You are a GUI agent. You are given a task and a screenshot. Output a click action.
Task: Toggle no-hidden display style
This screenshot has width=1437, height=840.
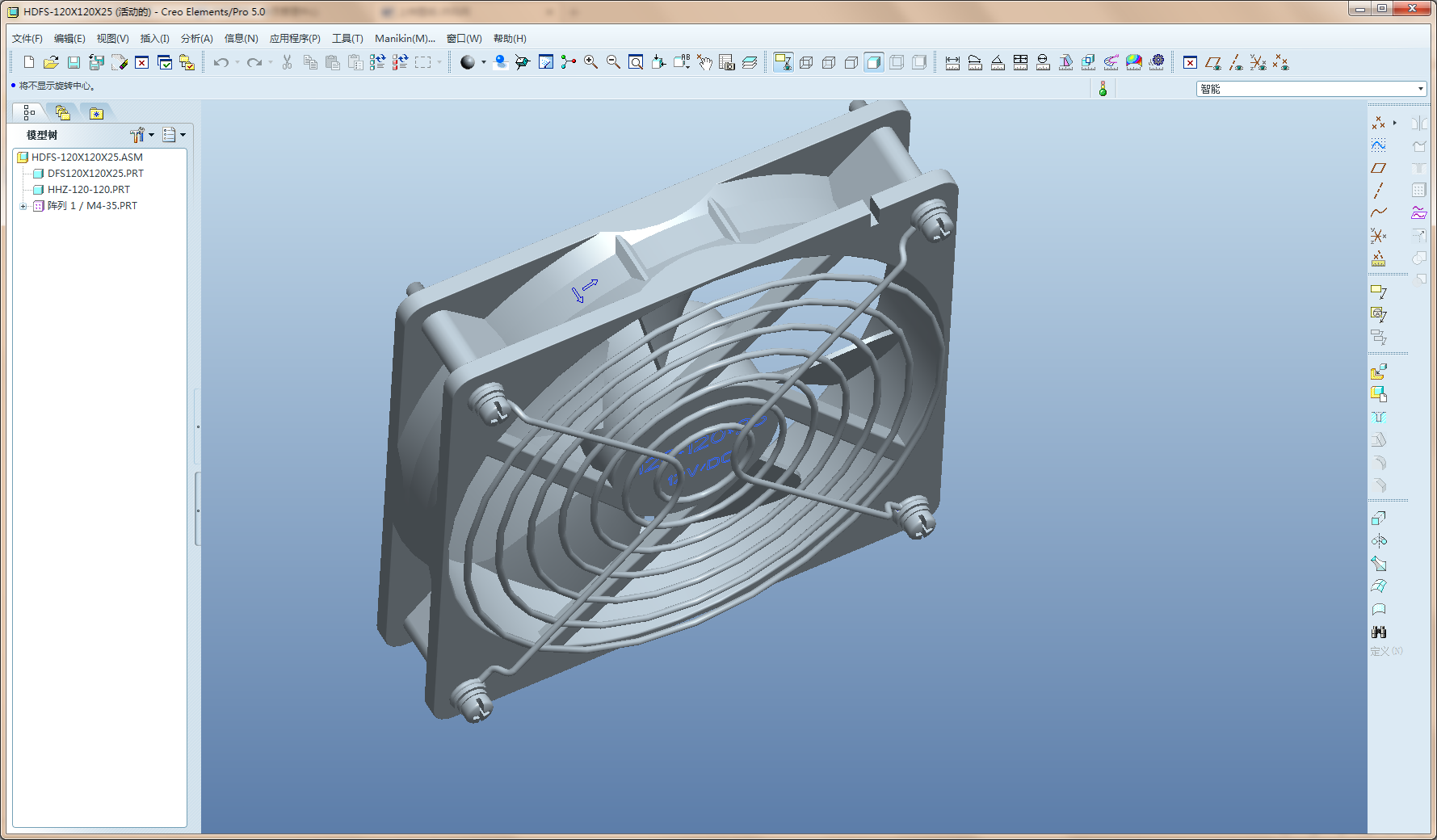point(851,62)
